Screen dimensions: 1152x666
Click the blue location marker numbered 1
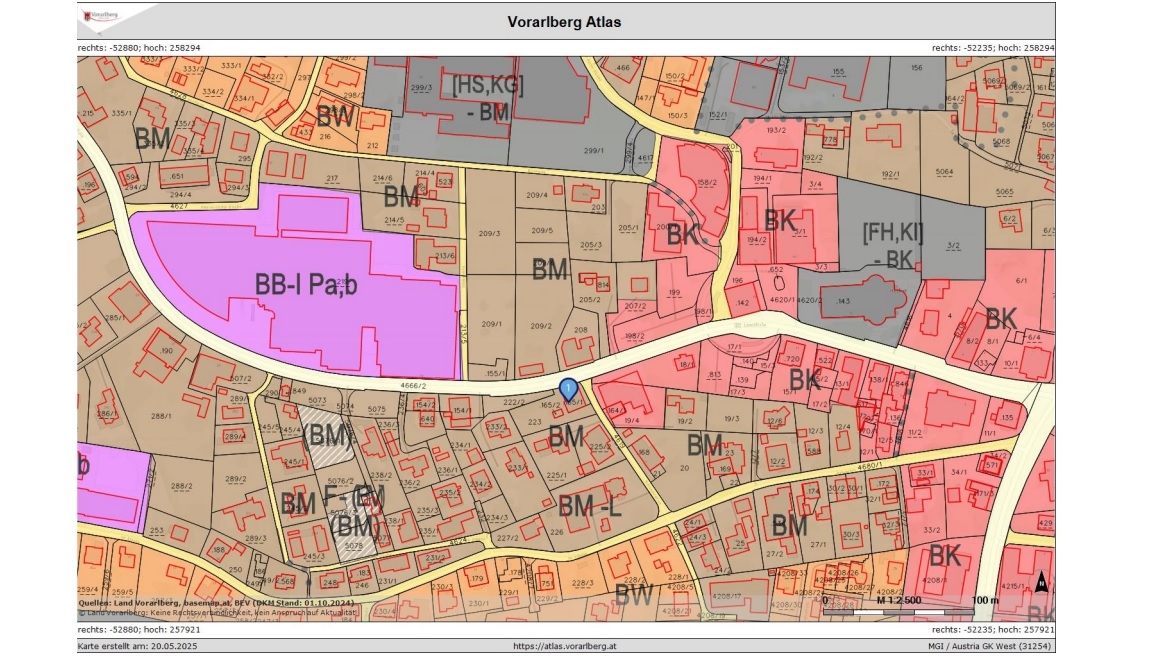pyautogui.click(x=568, y=388)
